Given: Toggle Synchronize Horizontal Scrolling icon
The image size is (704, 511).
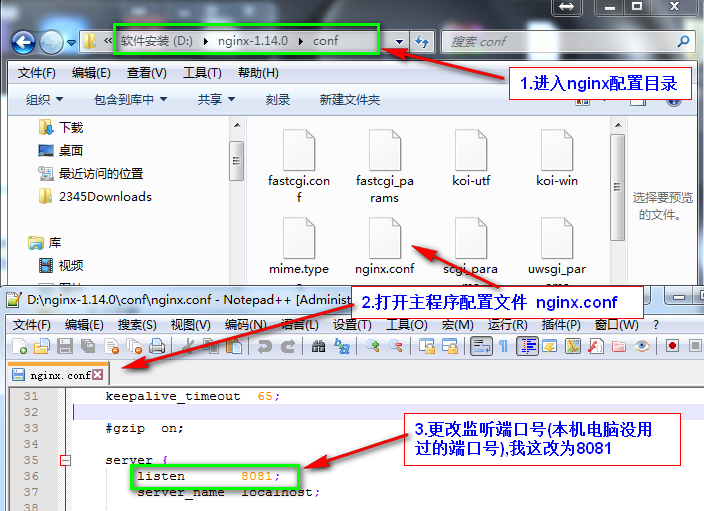Looking at the screenshot, I should [x=450, y=346].
